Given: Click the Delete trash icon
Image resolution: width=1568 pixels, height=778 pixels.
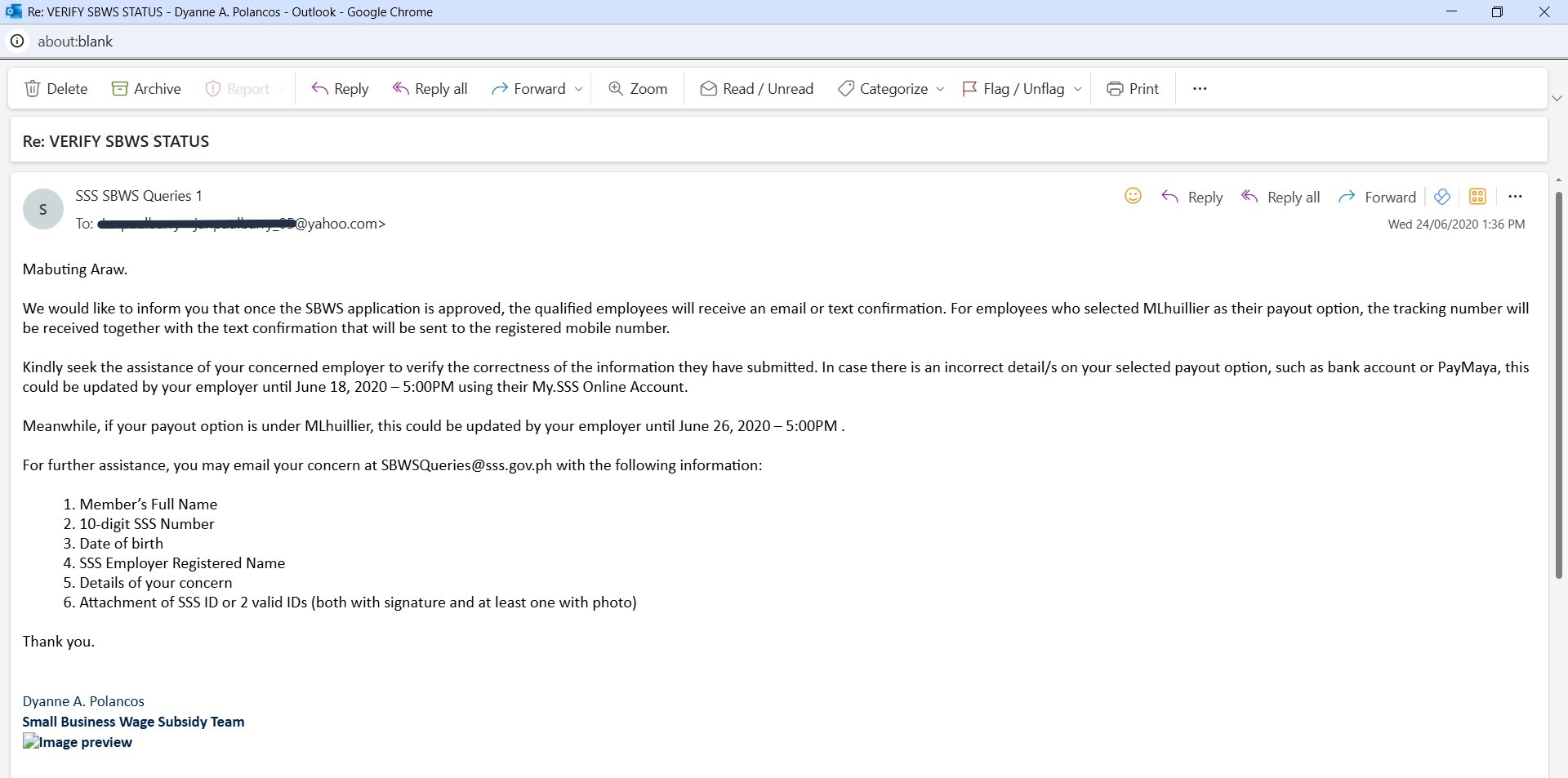Looking at the screenshot, I should click(33, 89).
